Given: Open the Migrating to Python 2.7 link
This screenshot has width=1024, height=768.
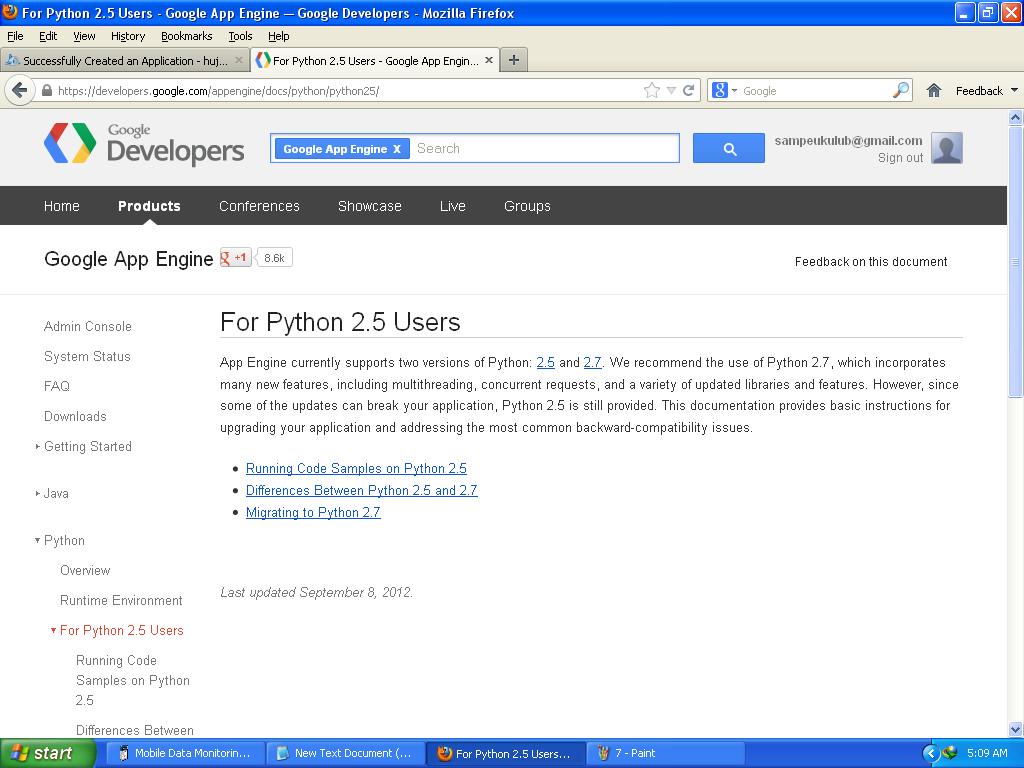Looking at the screenshot, I should coord(313,512).
